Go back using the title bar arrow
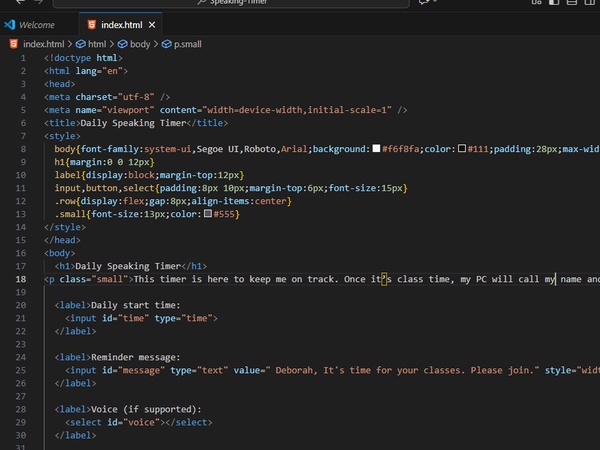The width and height of the screenshot is (600, 450). [x=21, y=3]
